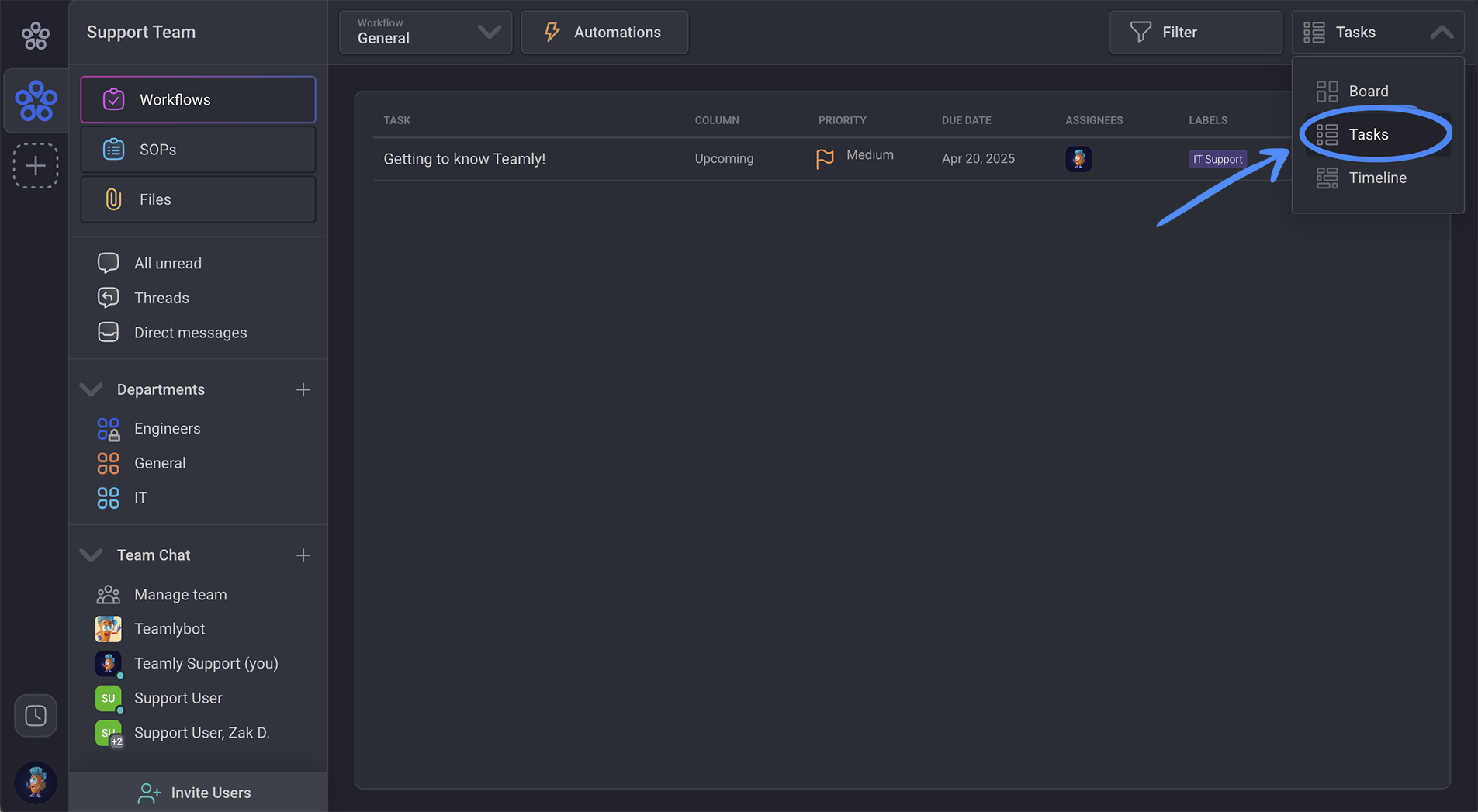
Task: Click the Teamly flower logo at top
Action: click(35, 35)
